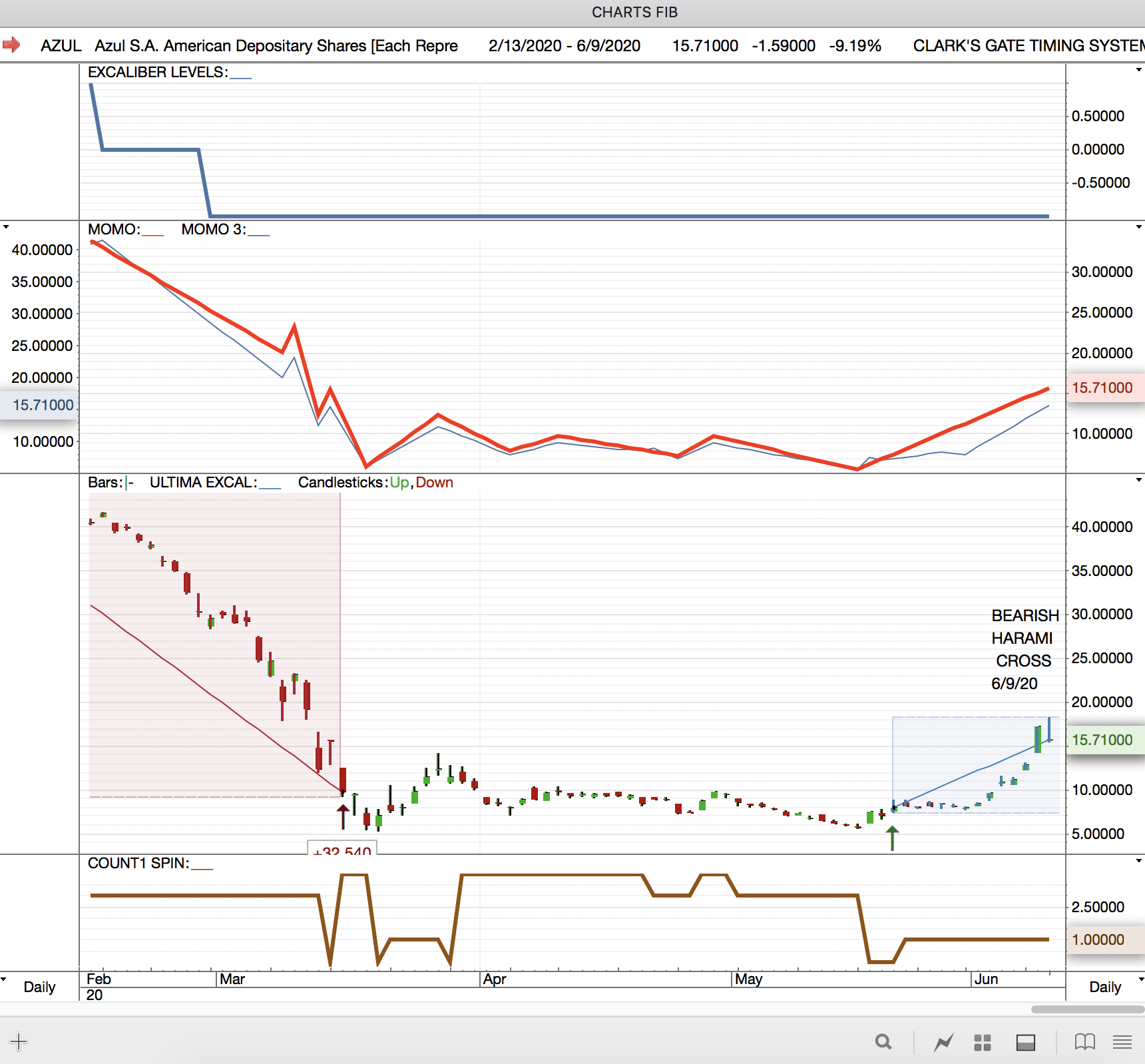Click the Bars legend label

tap(105, 482)
